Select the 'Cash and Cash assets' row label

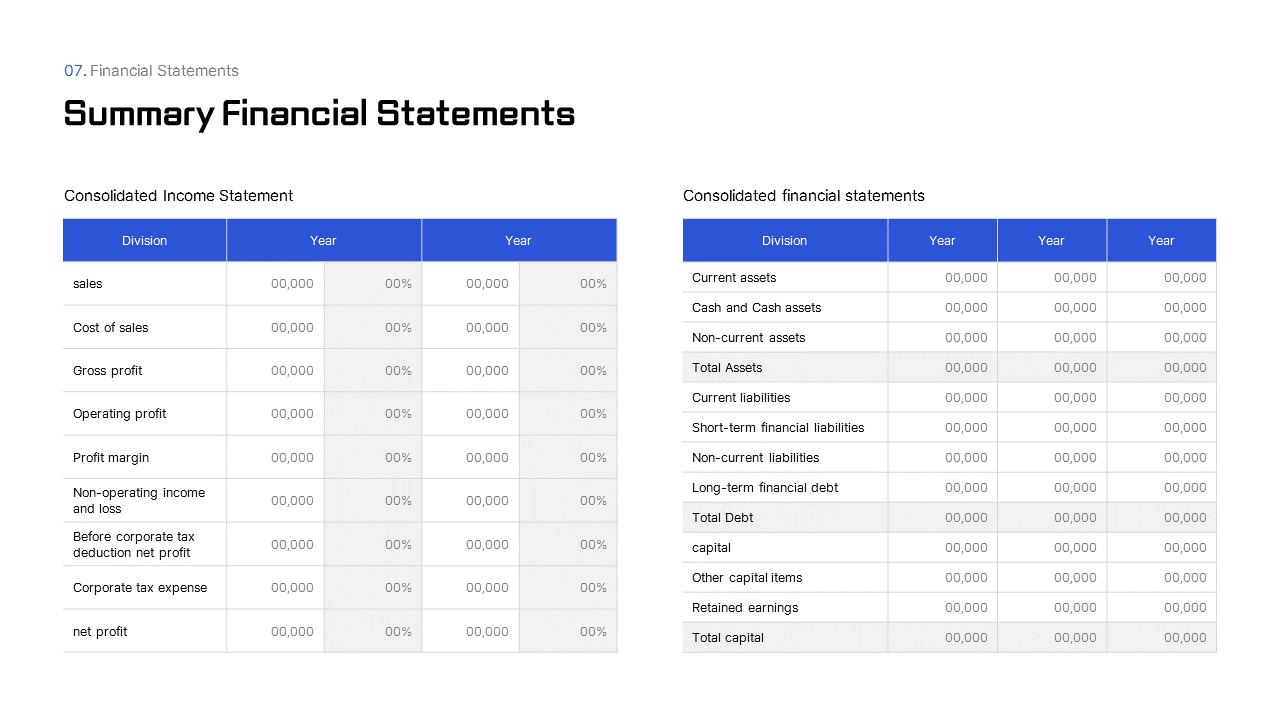click(x=756, y=308)
